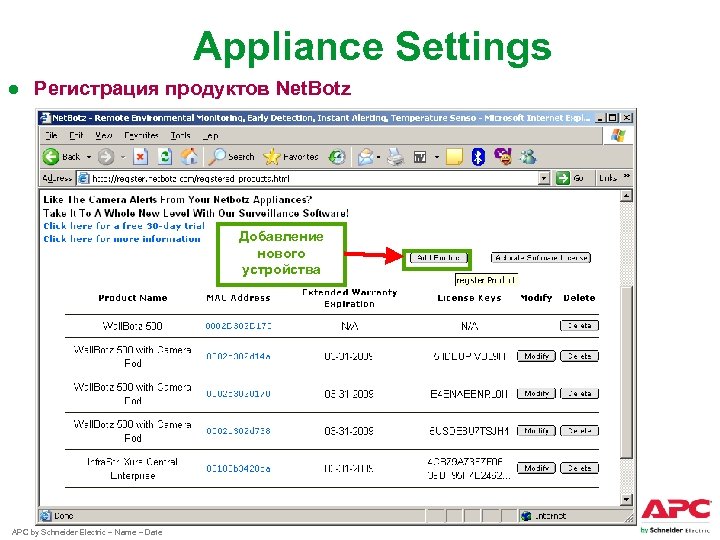Click the Done status page icon
The image size is (720, 540).
click(x=45, y=516)
